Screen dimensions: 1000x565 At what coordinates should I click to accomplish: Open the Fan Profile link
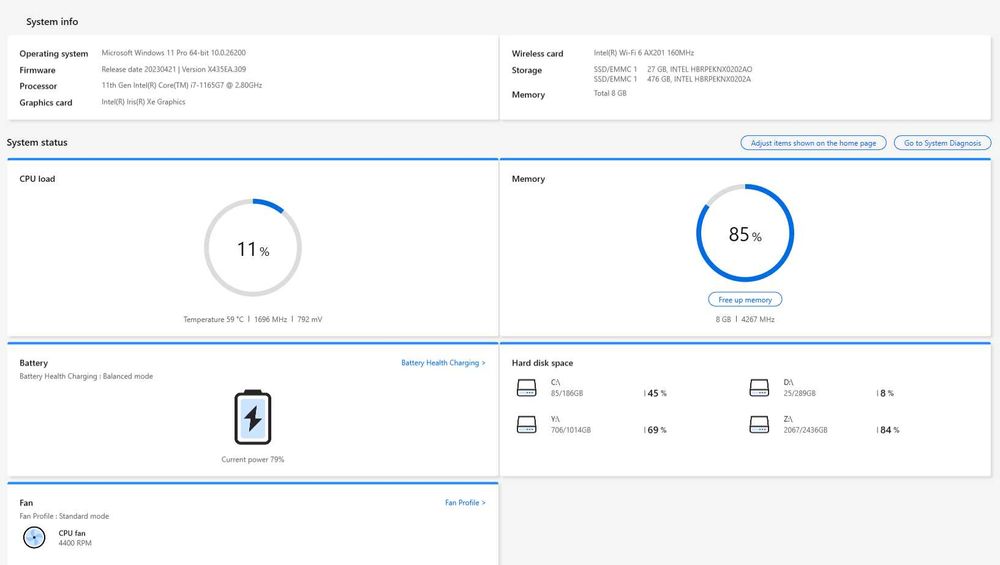point(465,503)
